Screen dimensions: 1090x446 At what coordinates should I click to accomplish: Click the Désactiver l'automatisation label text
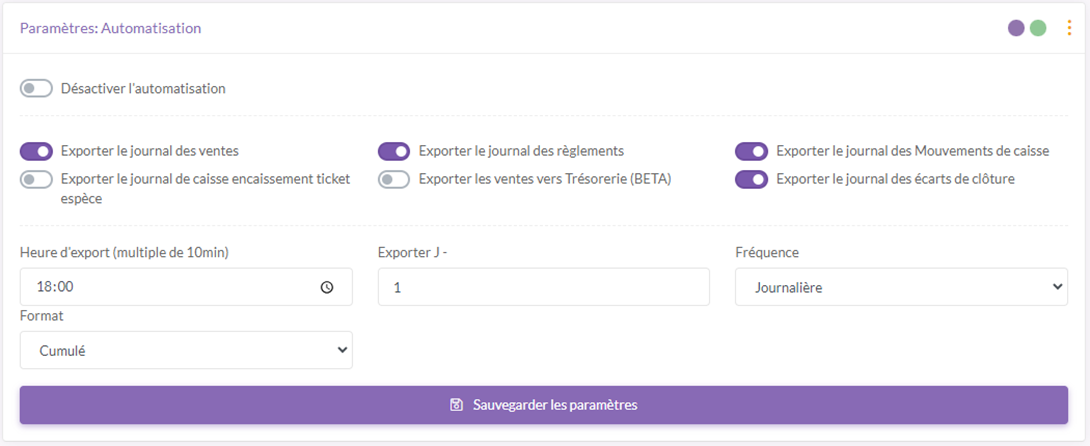tap(143, 89)
